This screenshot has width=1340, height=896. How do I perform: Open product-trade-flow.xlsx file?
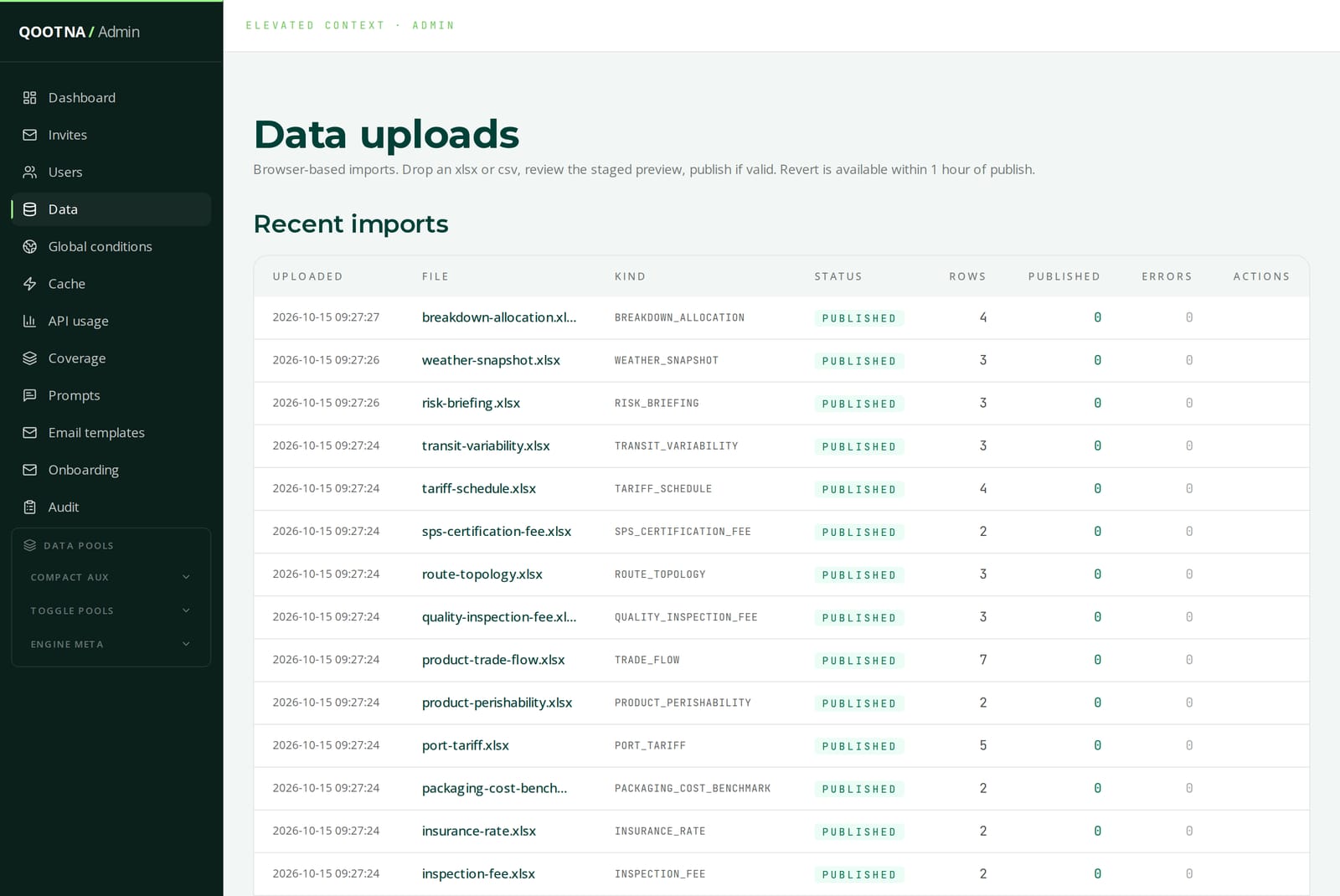tap(493, 660)
